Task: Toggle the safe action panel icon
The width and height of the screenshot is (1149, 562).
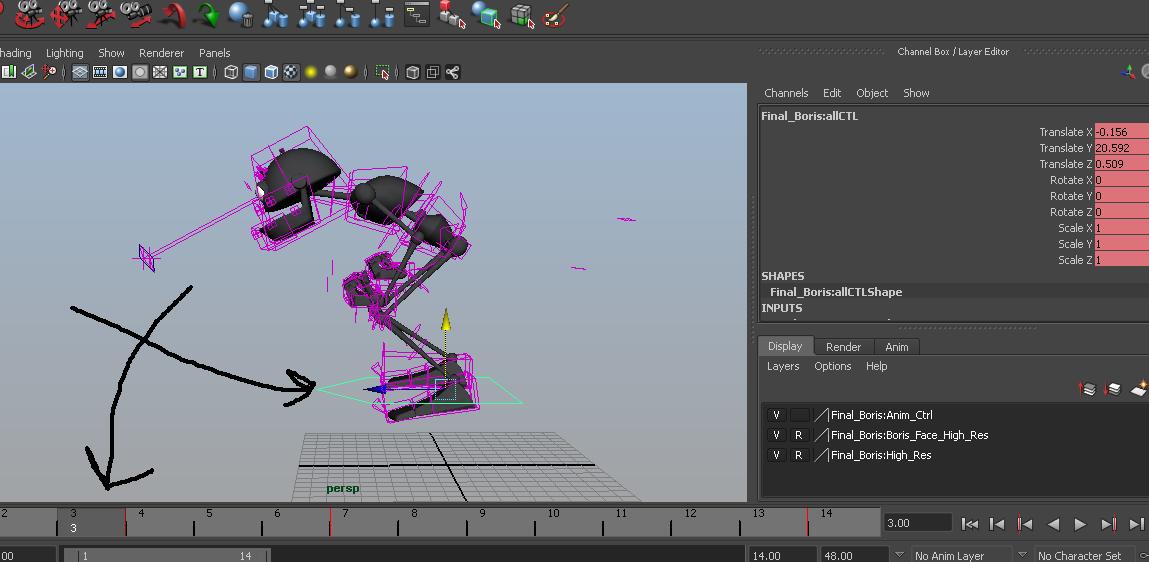Action: tap(180, 73)
